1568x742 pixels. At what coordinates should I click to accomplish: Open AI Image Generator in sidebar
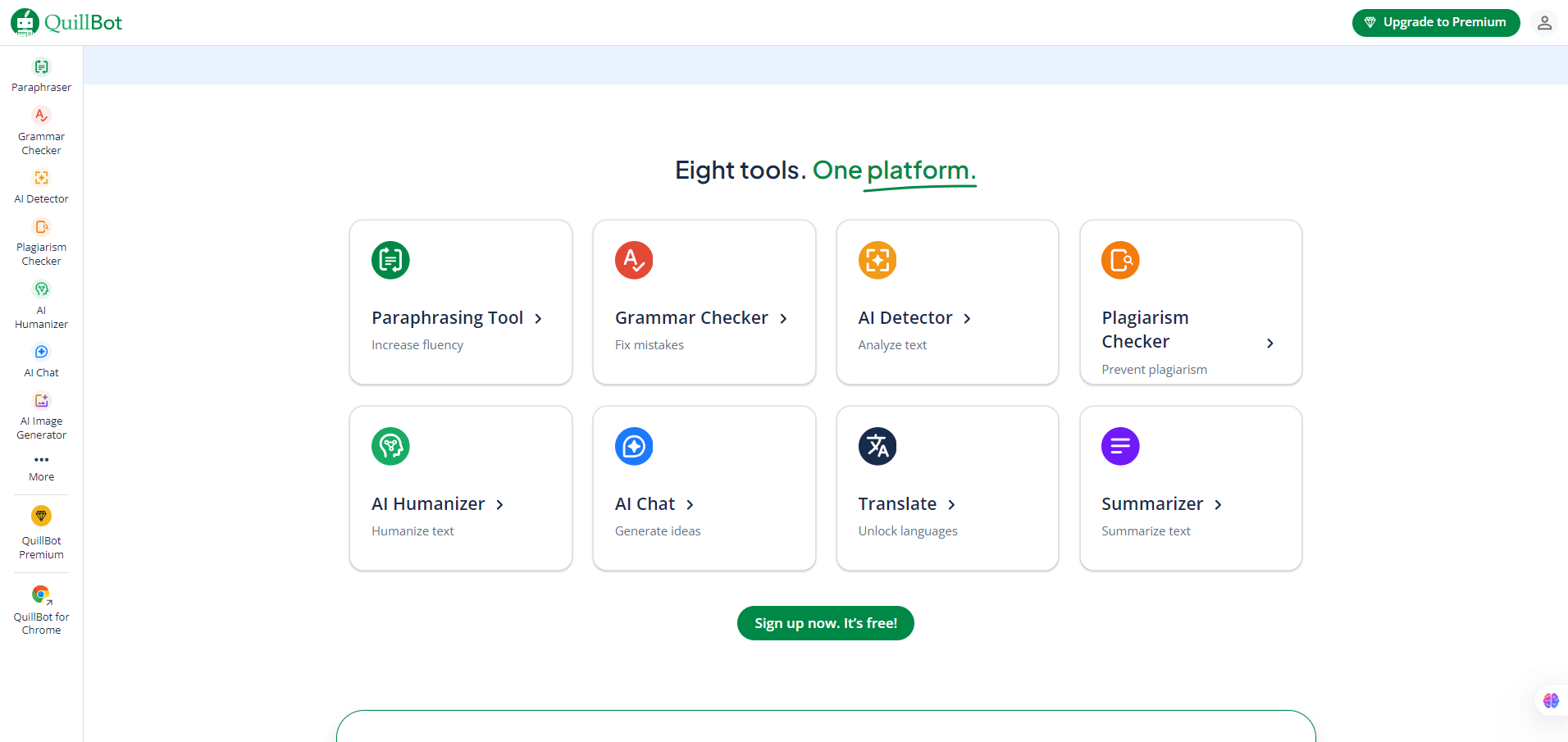(41, 417)
